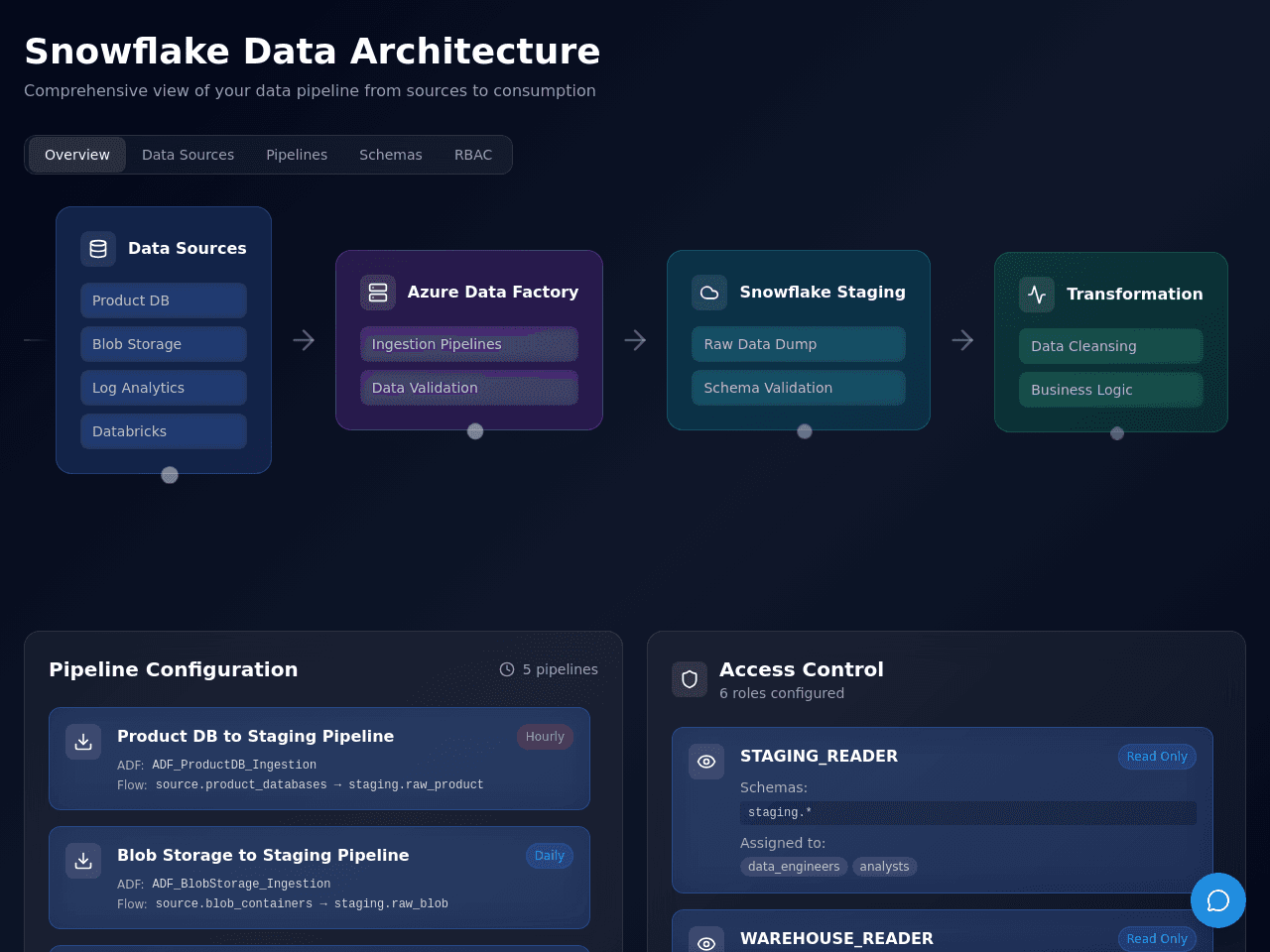Image resolution: width=1270 pixels, height=952 pixels.
Task: Click the Access Control shield icon
Action: point(690,679)
